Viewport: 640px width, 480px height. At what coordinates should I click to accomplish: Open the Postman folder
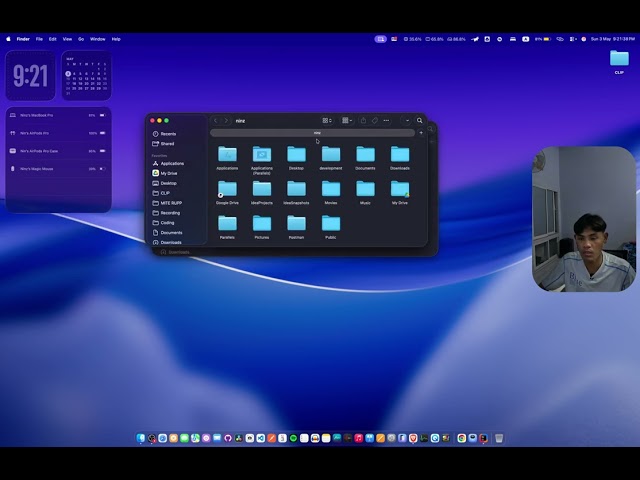296,227
